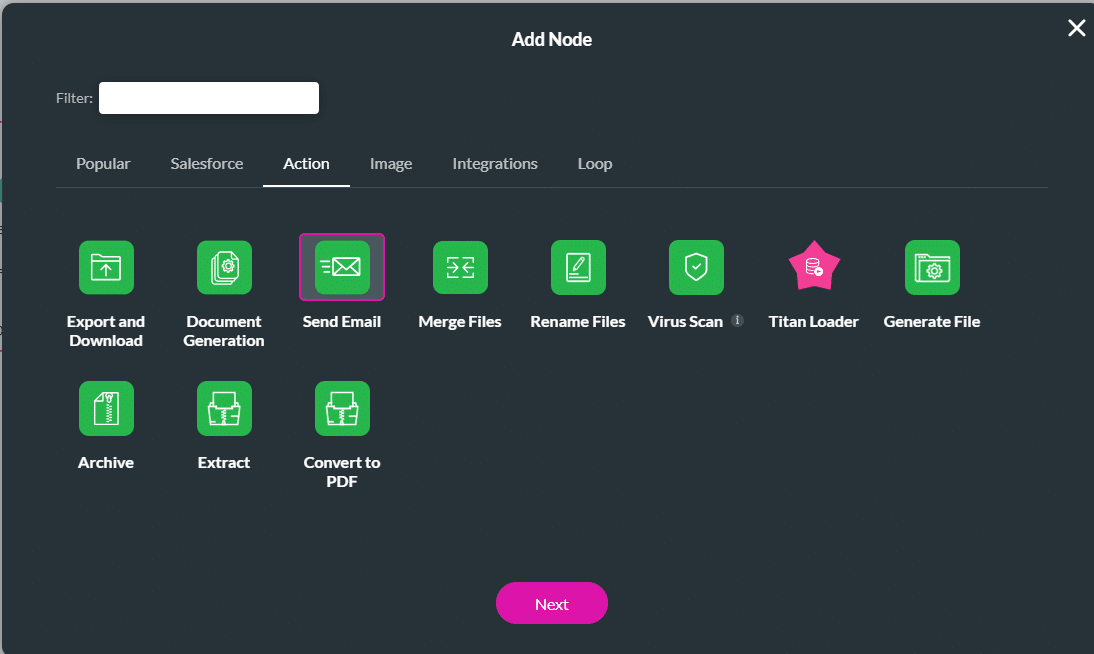Open the Loop tab
The height and width of the screenshot is (654, 1094).
(x=595, y=163)
